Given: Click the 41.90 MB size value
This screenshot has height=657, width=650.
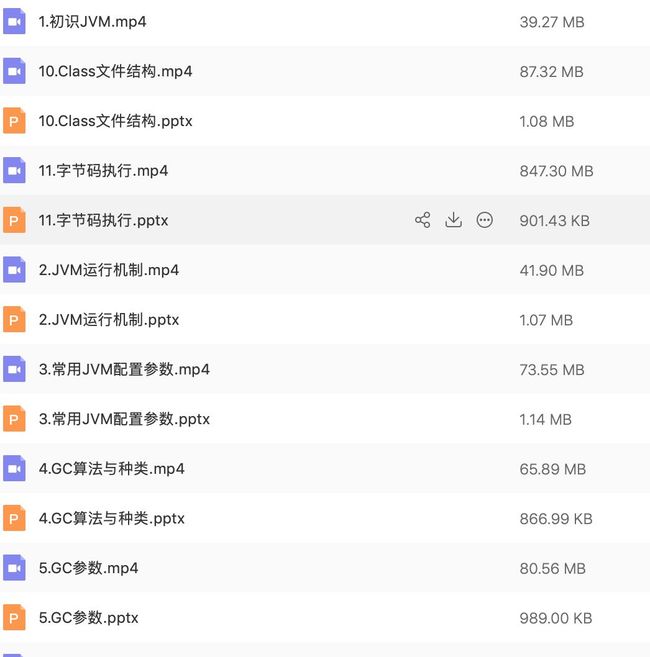Looking at the screenshot, I should pos(552,270).
